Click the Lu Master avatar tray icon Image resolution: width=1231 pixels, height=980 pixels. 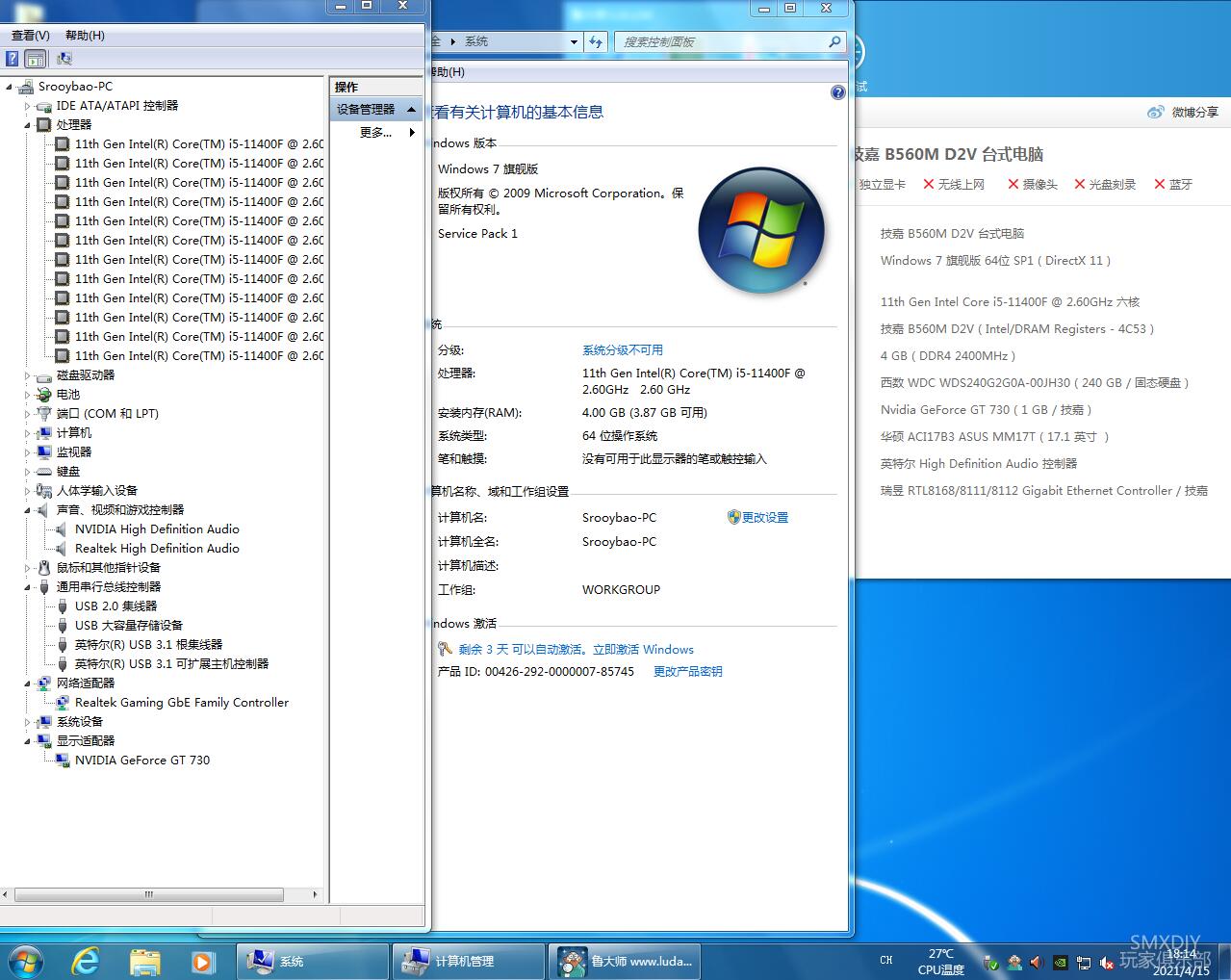pyautogui.click(x=1013, y=962)
